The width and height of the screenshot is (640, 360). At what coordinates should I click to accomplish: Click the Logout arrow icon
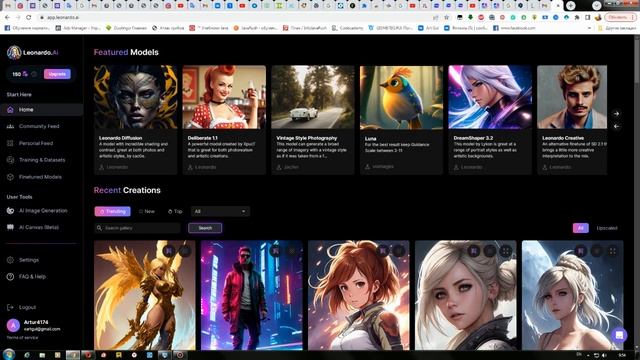tap(10, 307)
